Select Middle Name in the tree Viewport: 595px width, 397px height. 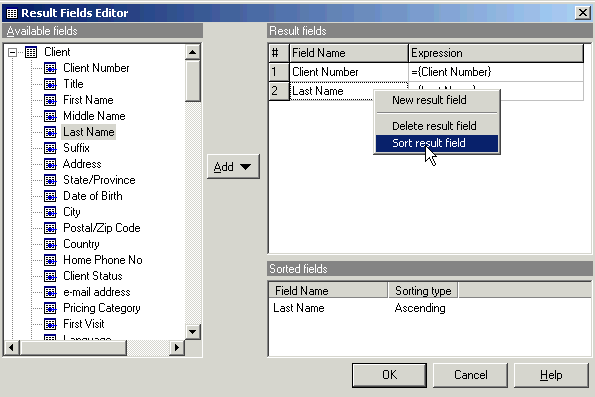[x=94, y=116]
